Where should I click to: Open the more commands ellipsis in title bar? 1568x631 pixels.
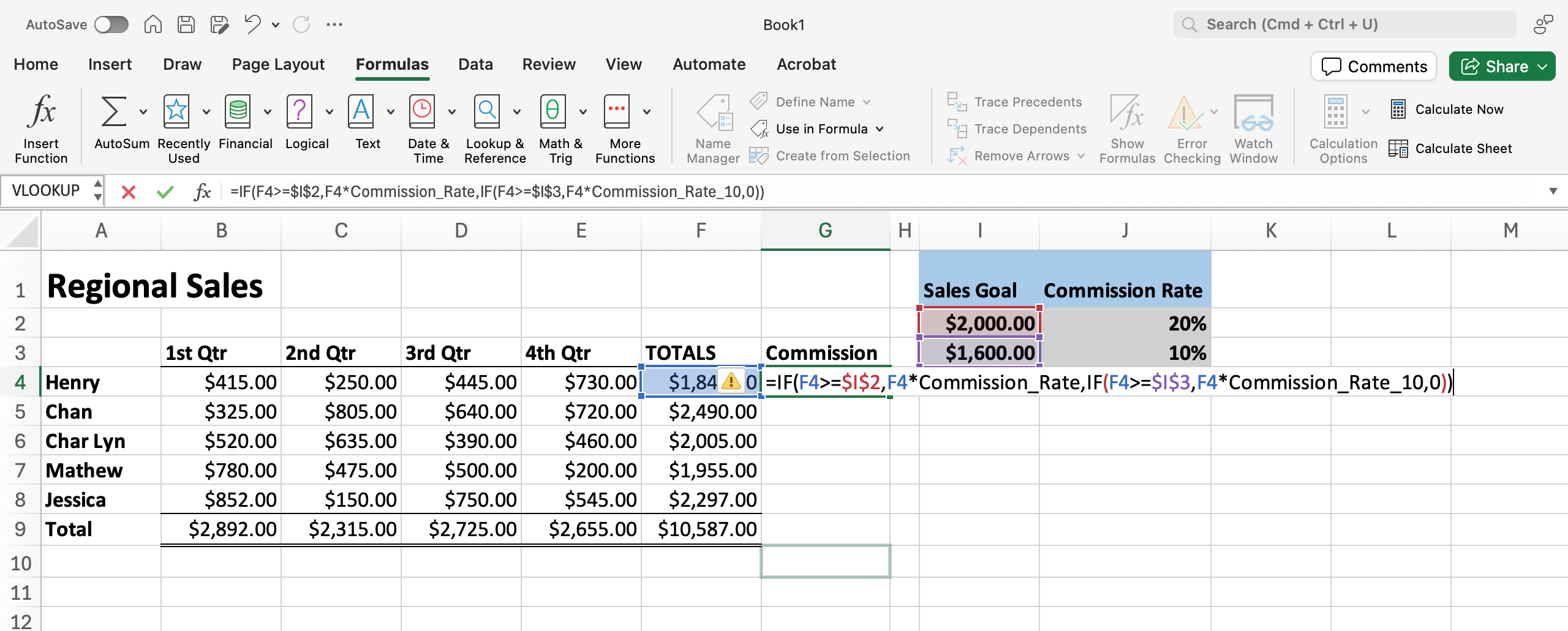click(x=334, y=24)
